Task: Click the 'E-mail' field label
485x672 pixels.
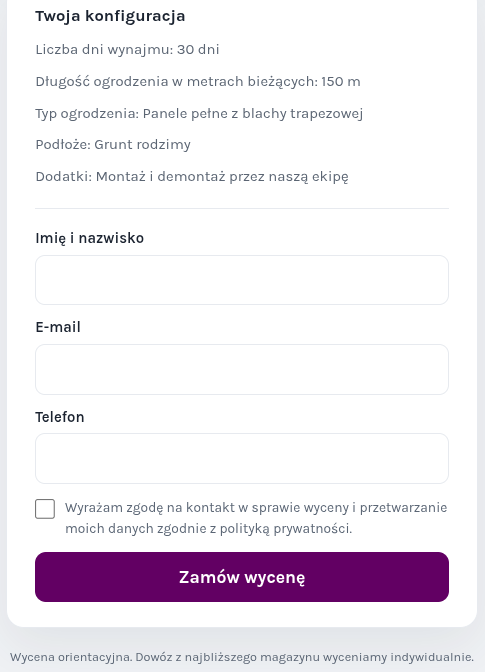Action: click(58, 327)
